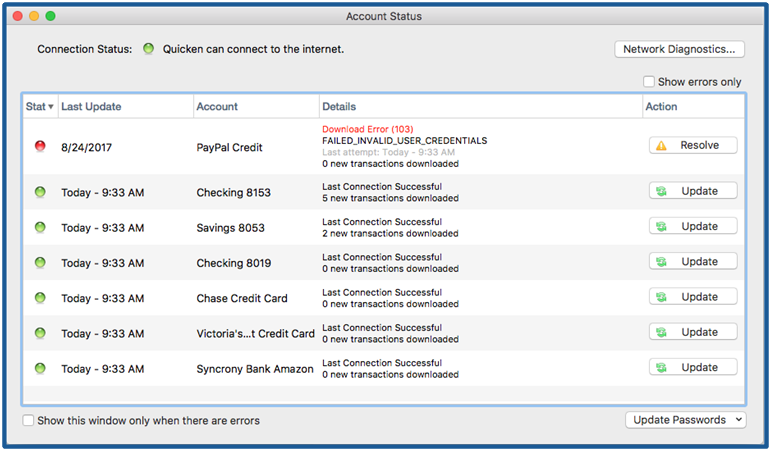Click the green status icon for Checking 8019
Image resolution: width=770 pixels, height=450 pixels.
coord(40,263)
